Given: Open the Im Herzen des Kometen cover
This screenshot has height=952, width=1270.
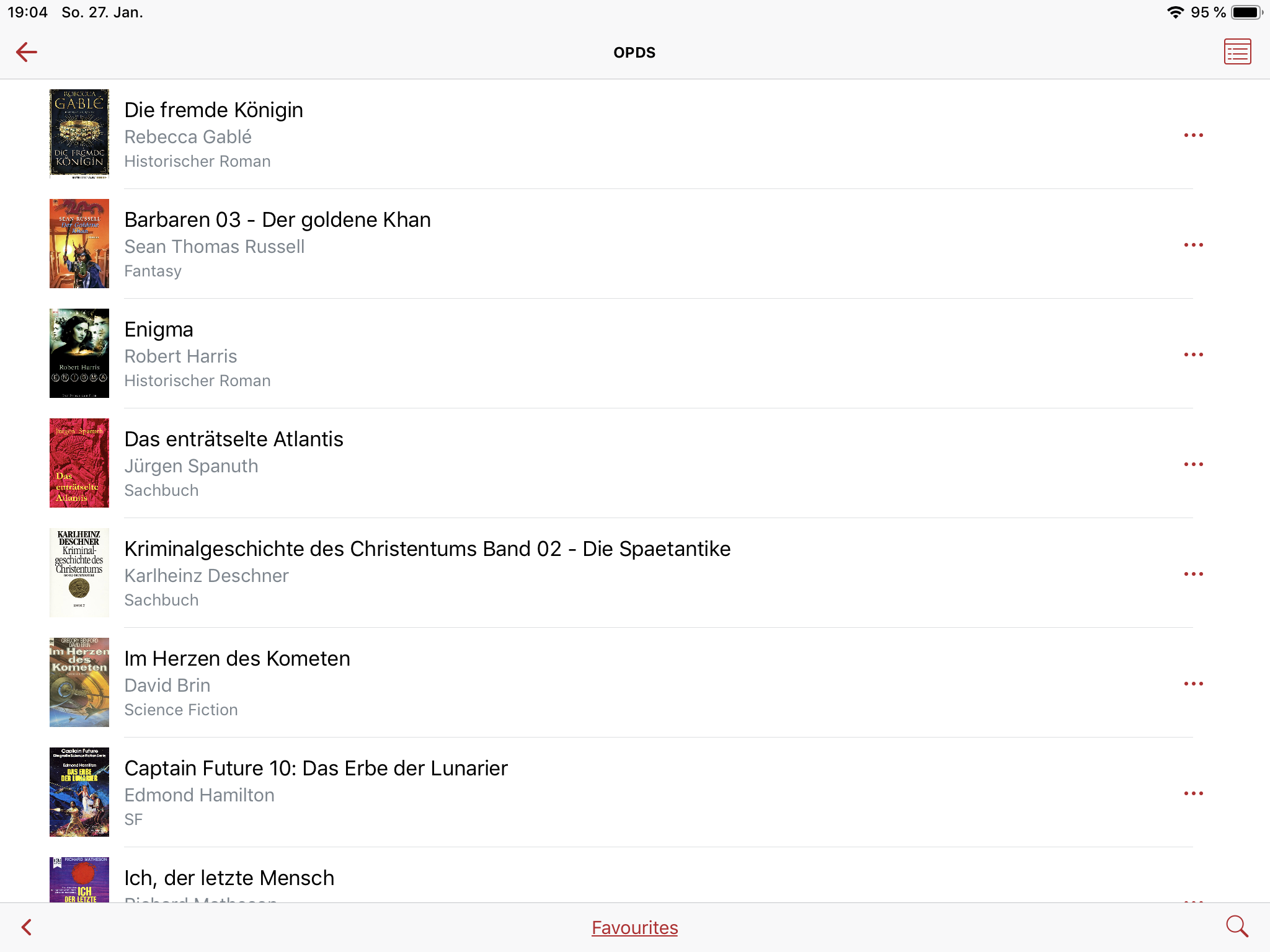Looking at the screenshot, I should [x=79, y=682].
